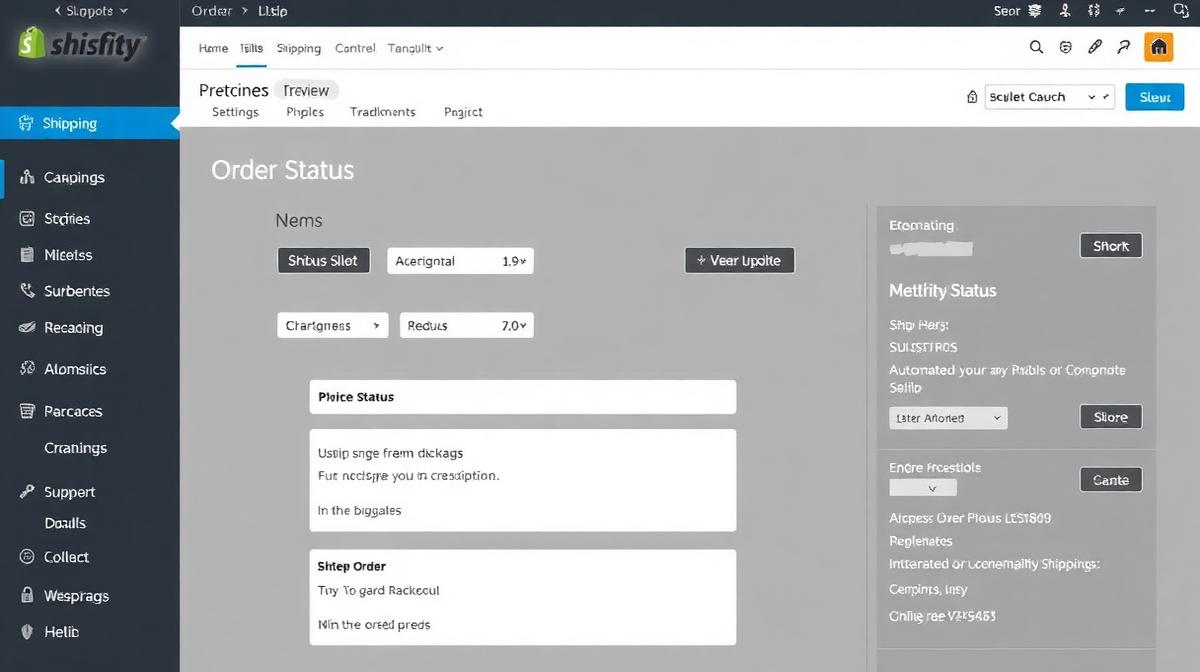The width and height of the screenshot is (1200, 672).
Task: Click the blue Sleut button
Action: click(1155, 97)
